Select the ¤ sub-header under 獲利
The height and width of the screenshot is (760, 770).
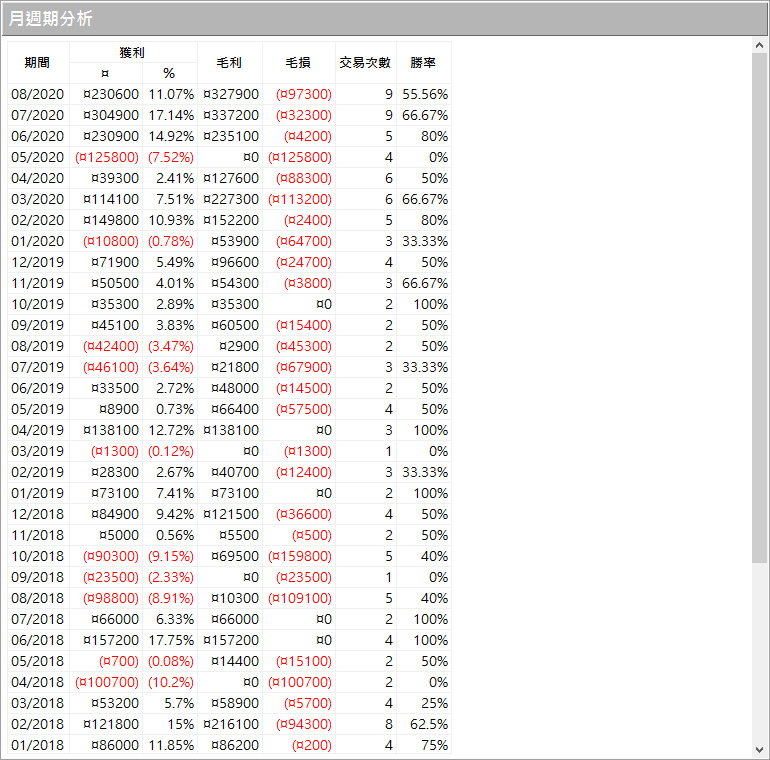(105, 73)
